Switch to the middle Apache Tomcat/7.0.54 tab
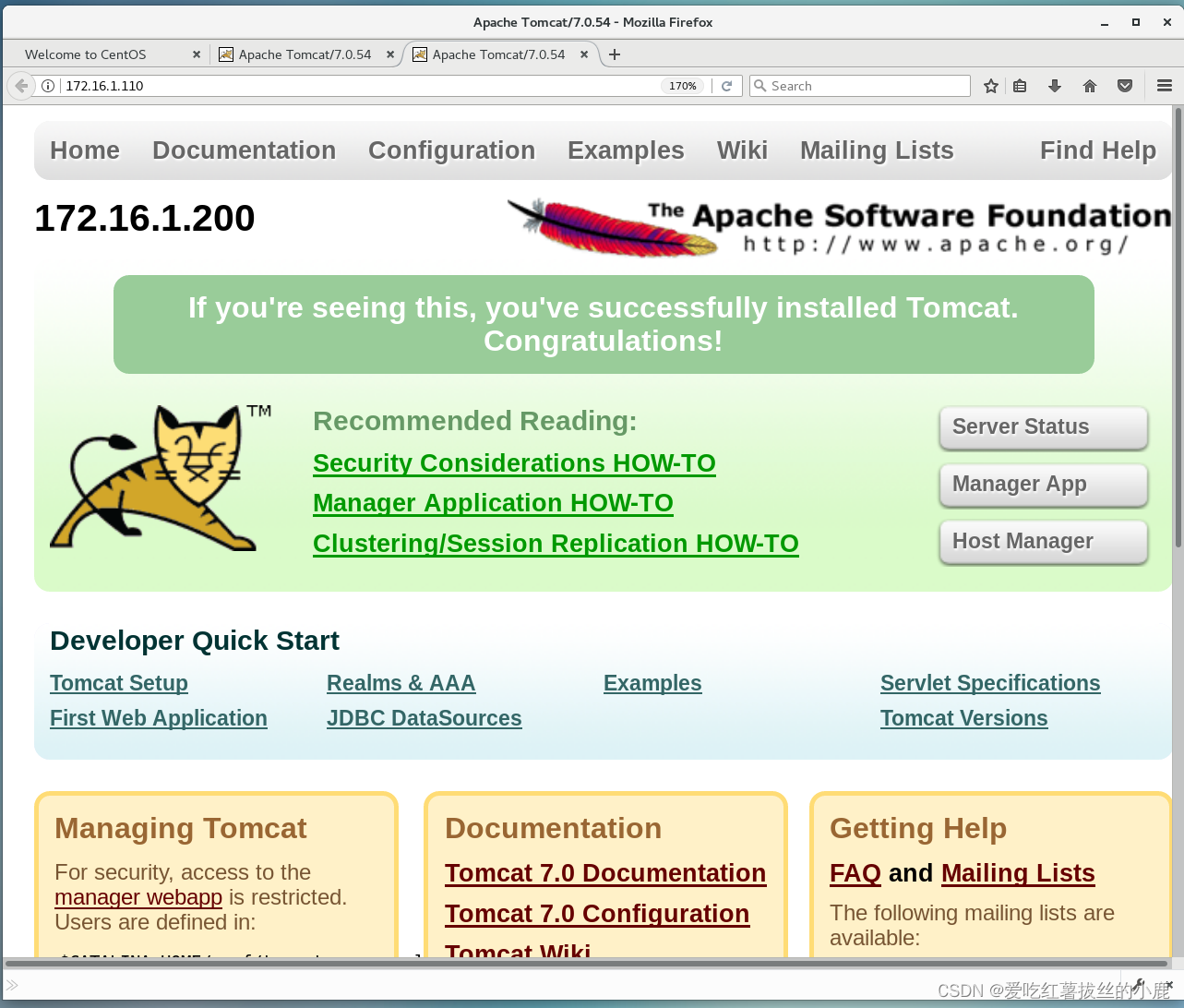1184x1008 pixels. click(x=305, y=54)
